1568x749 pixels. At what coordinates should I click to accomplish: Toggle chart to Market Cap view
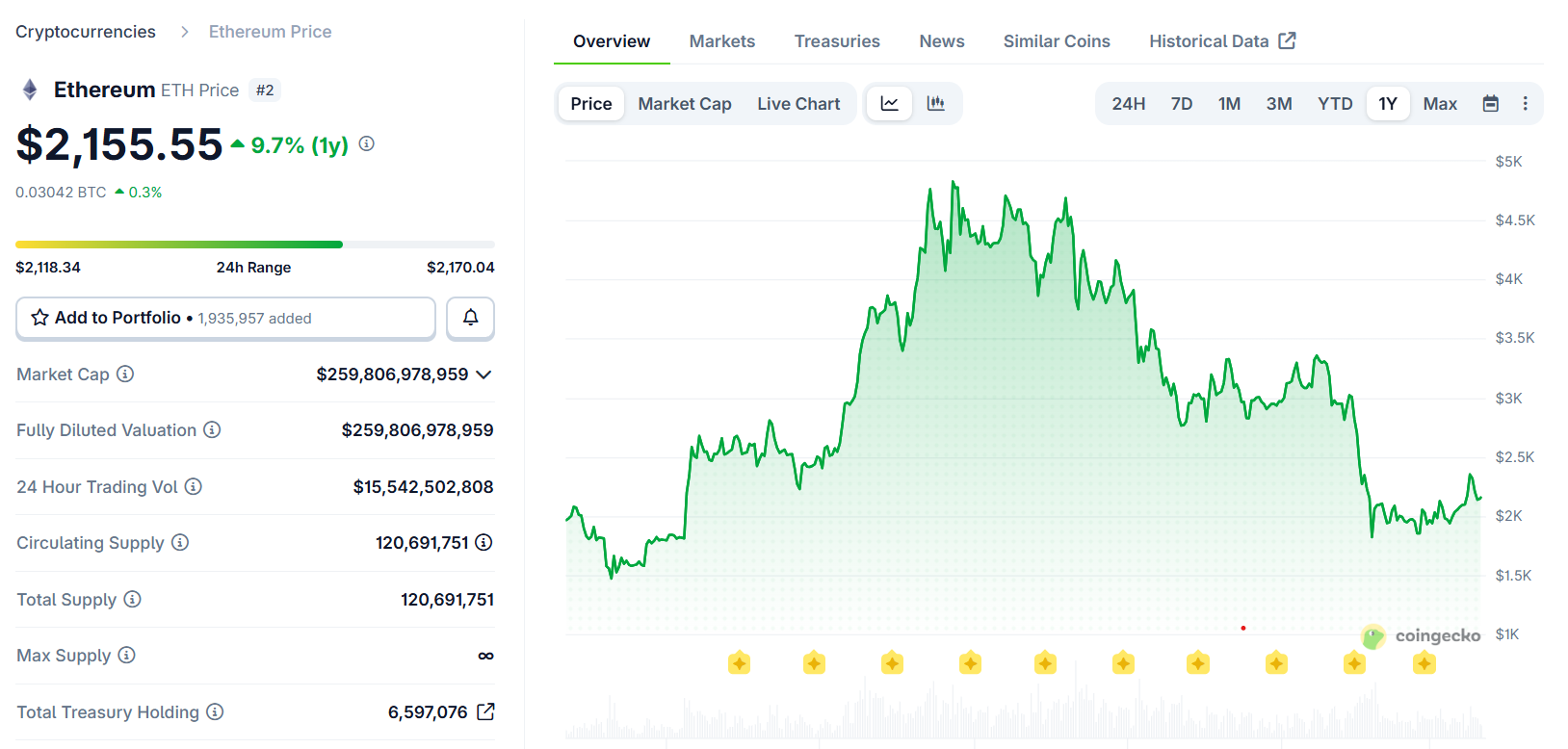(684, 104)
